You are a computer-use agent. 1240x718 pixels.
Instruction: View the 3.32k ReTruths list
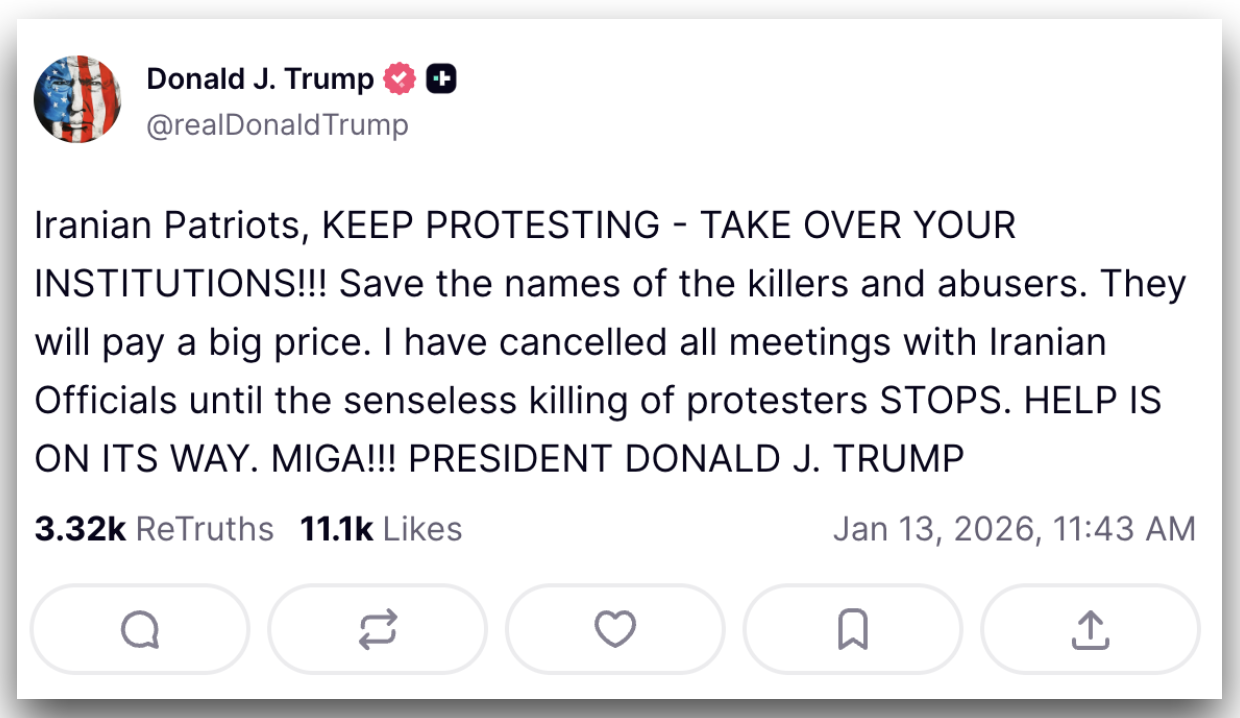pyautogui.click(x=154, y=529)
